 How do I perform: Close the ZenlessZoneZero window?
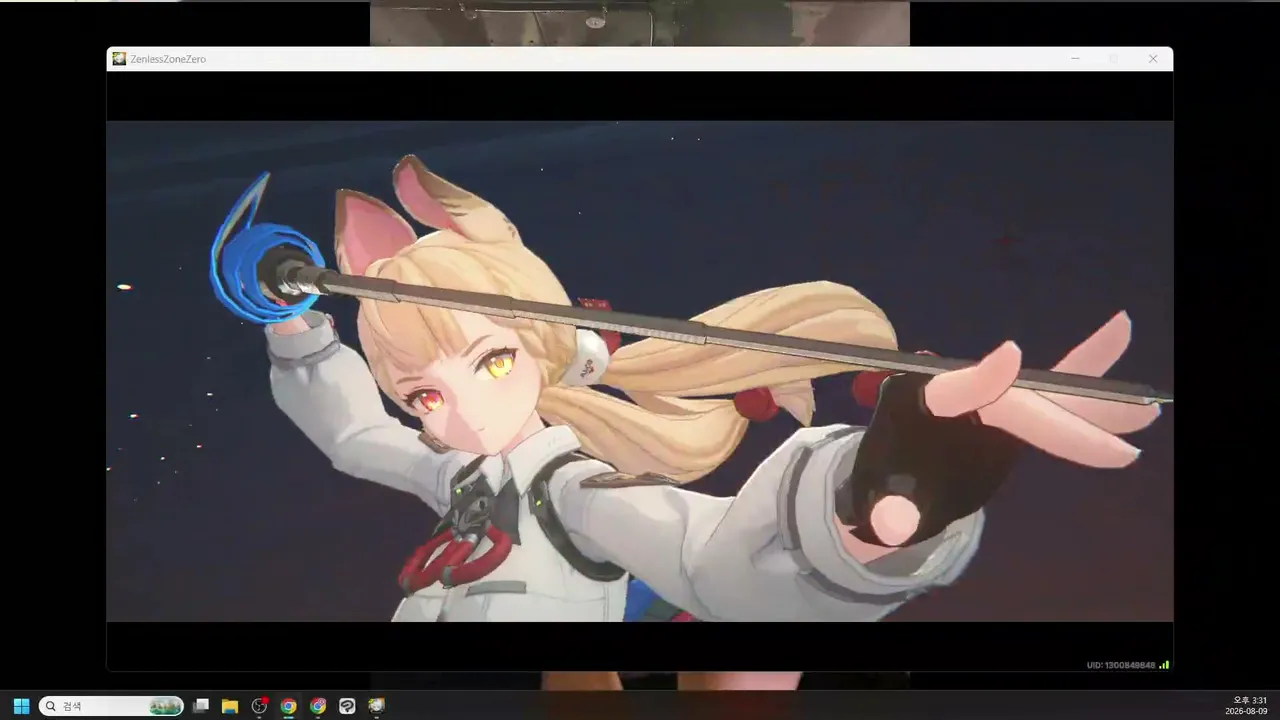pyautogui.click(x=1153, y=59)
